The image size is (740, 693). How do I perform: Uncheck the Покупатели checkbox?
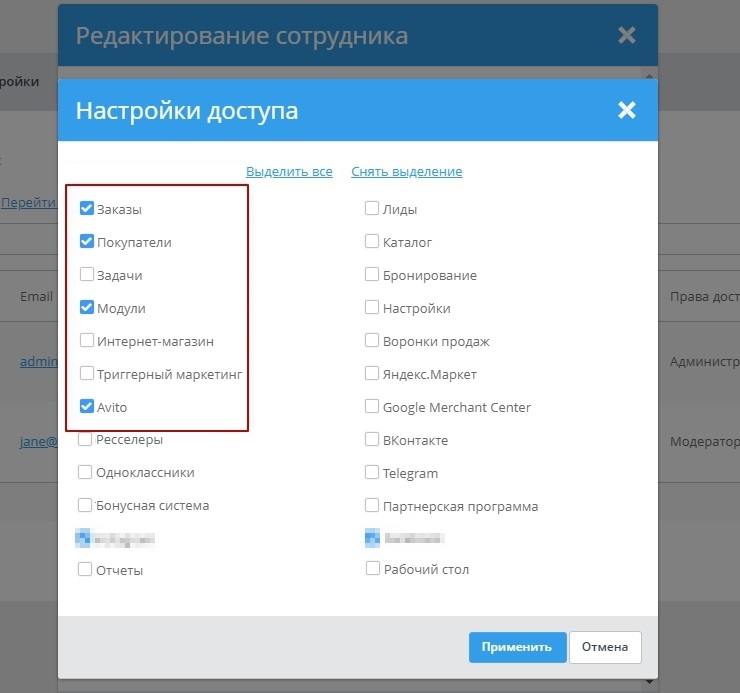point(87,242)
